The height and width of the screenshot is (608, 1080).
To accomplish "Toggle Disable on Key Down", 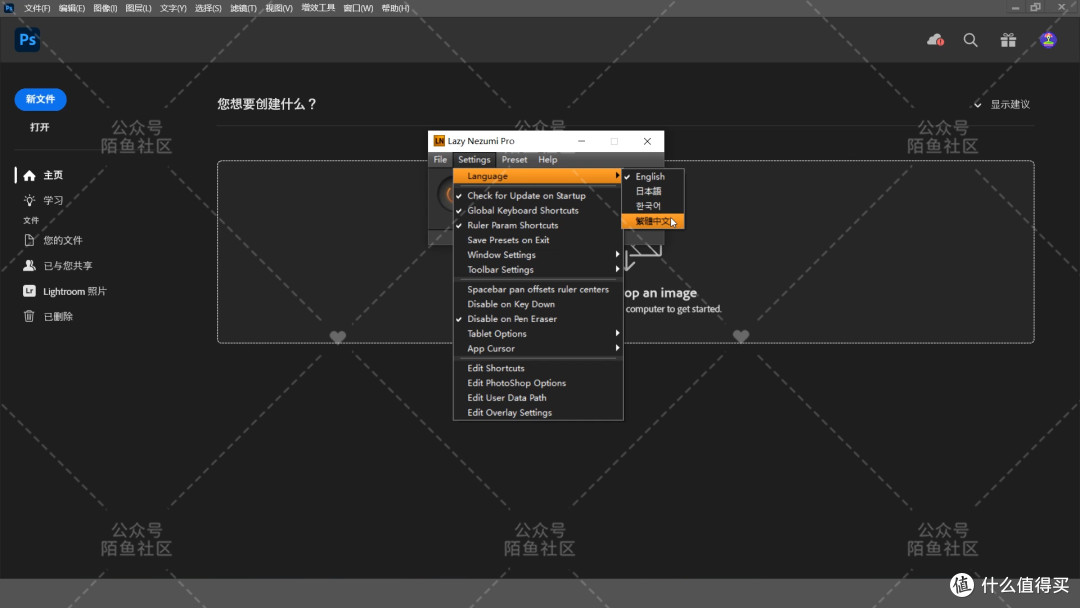I will (538, 304).
